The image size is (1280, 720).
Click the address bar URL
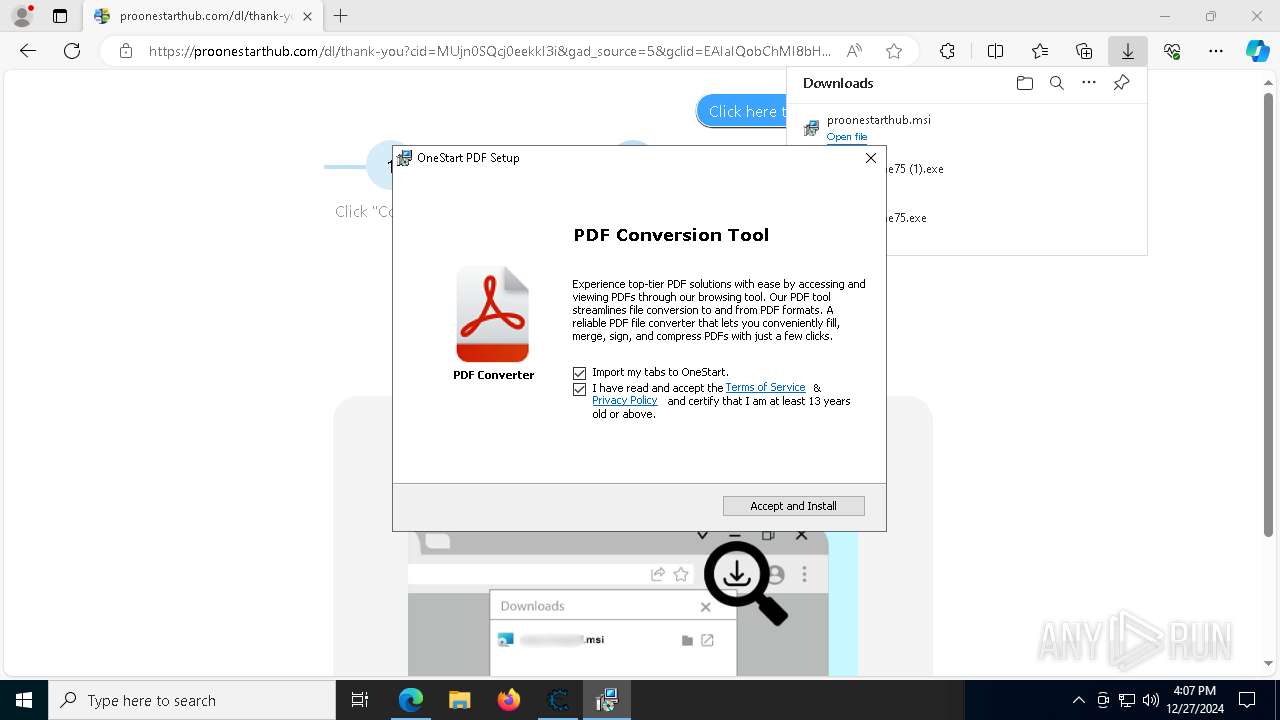489,51
